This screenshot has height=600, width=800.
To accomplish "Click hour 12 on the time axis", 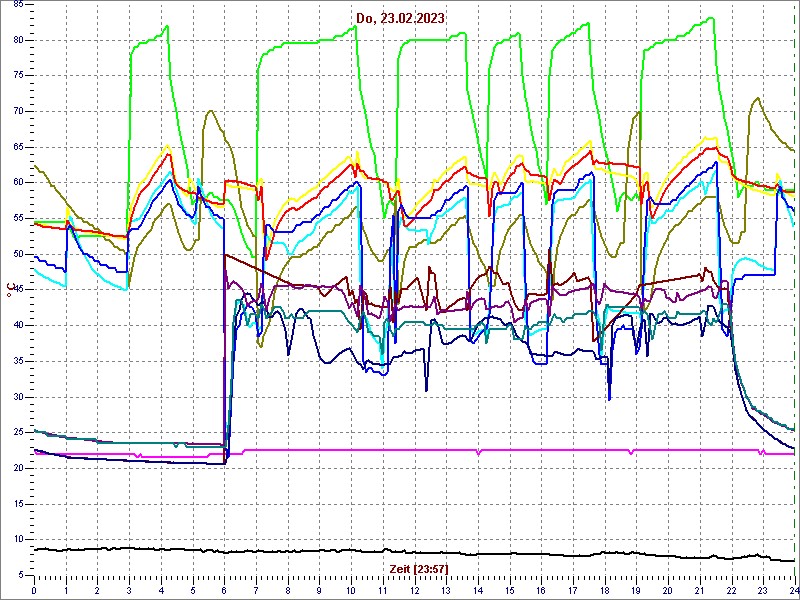I will (414, 590).
